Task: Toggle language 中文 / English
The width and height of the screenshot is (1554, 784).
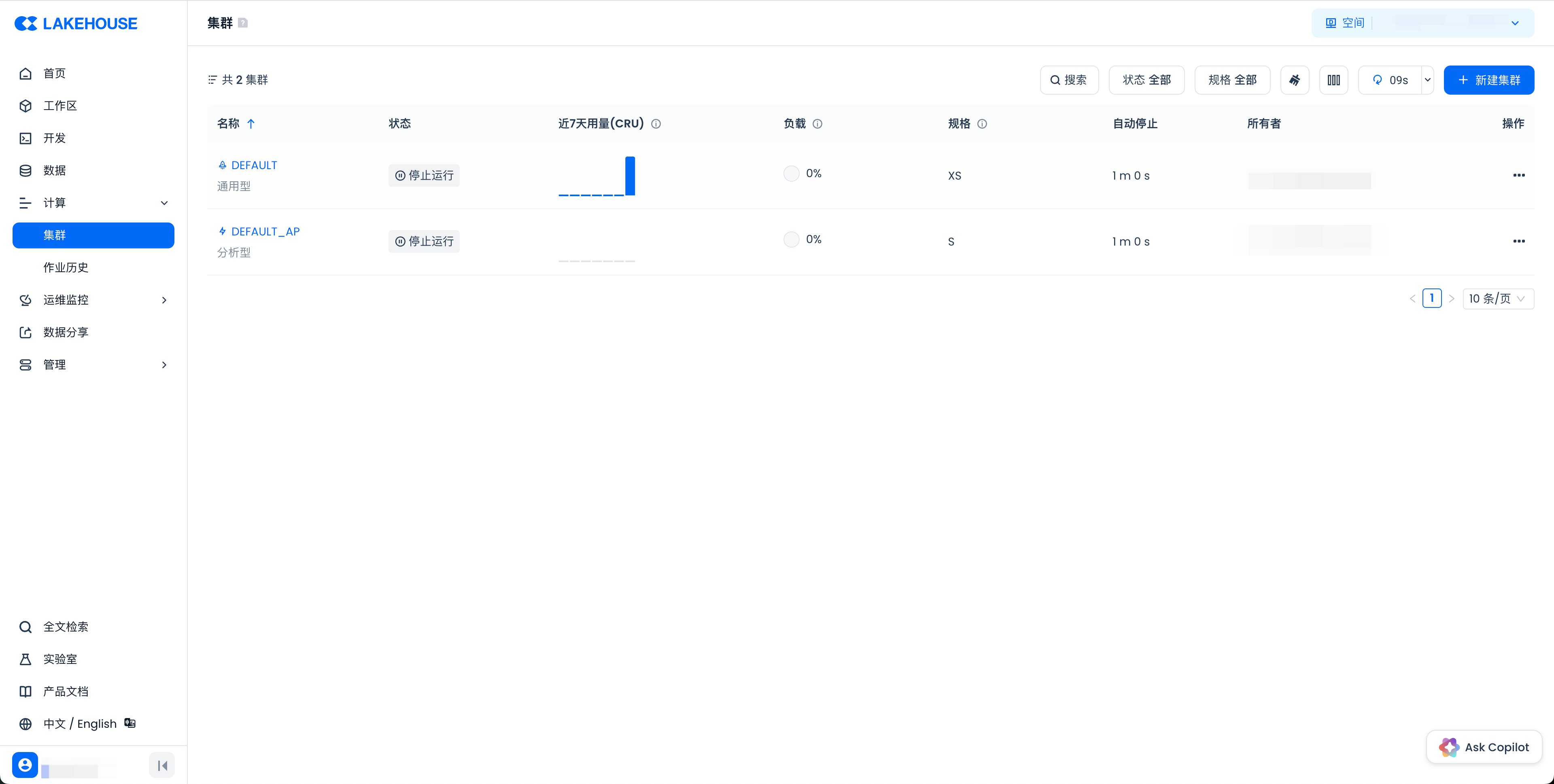Action: click(80, 724)
